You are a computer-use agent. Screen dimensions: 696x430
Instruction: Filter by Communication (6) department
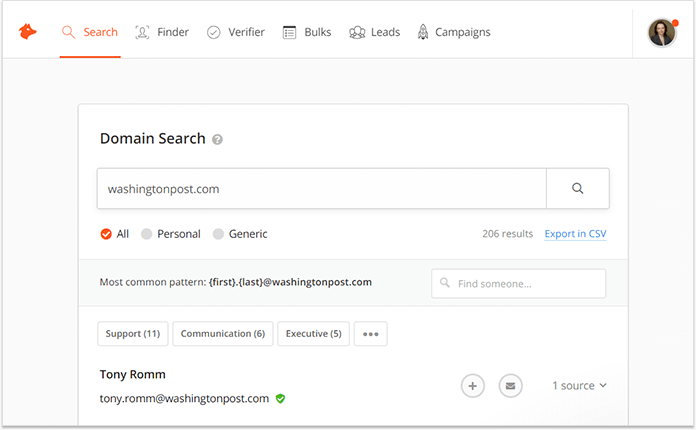tap(223, 334)
